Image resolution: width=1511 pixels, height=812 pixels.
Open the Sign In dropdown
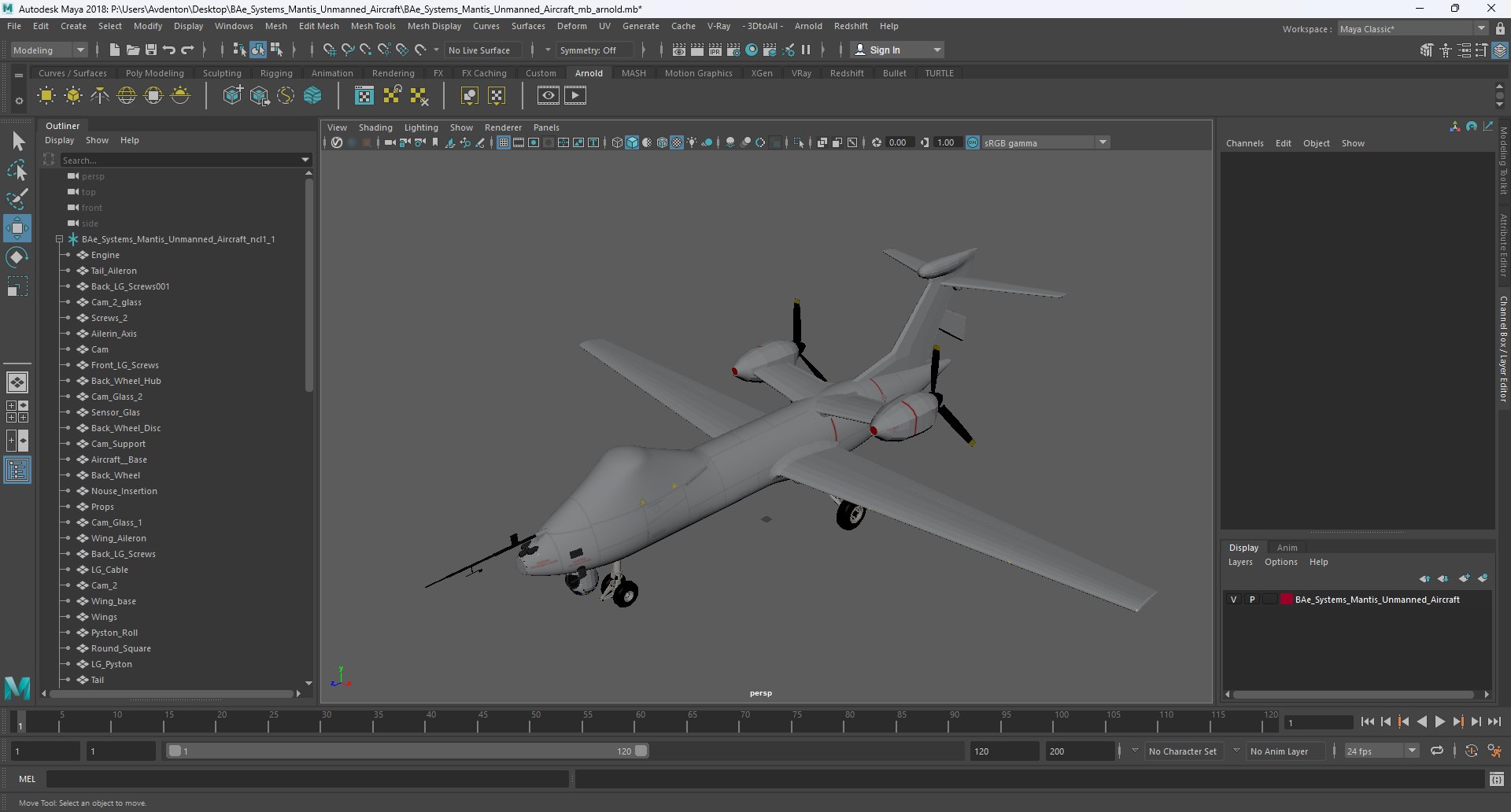[x=898, y=50]
